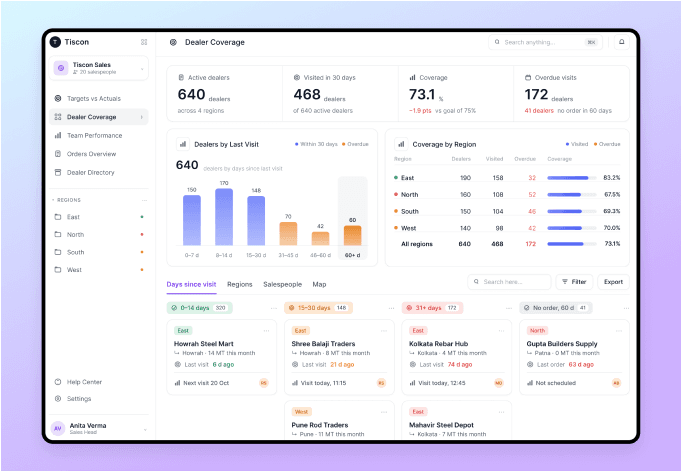Click the Export button
The image size is (682, 472).
tap(613, 282)
